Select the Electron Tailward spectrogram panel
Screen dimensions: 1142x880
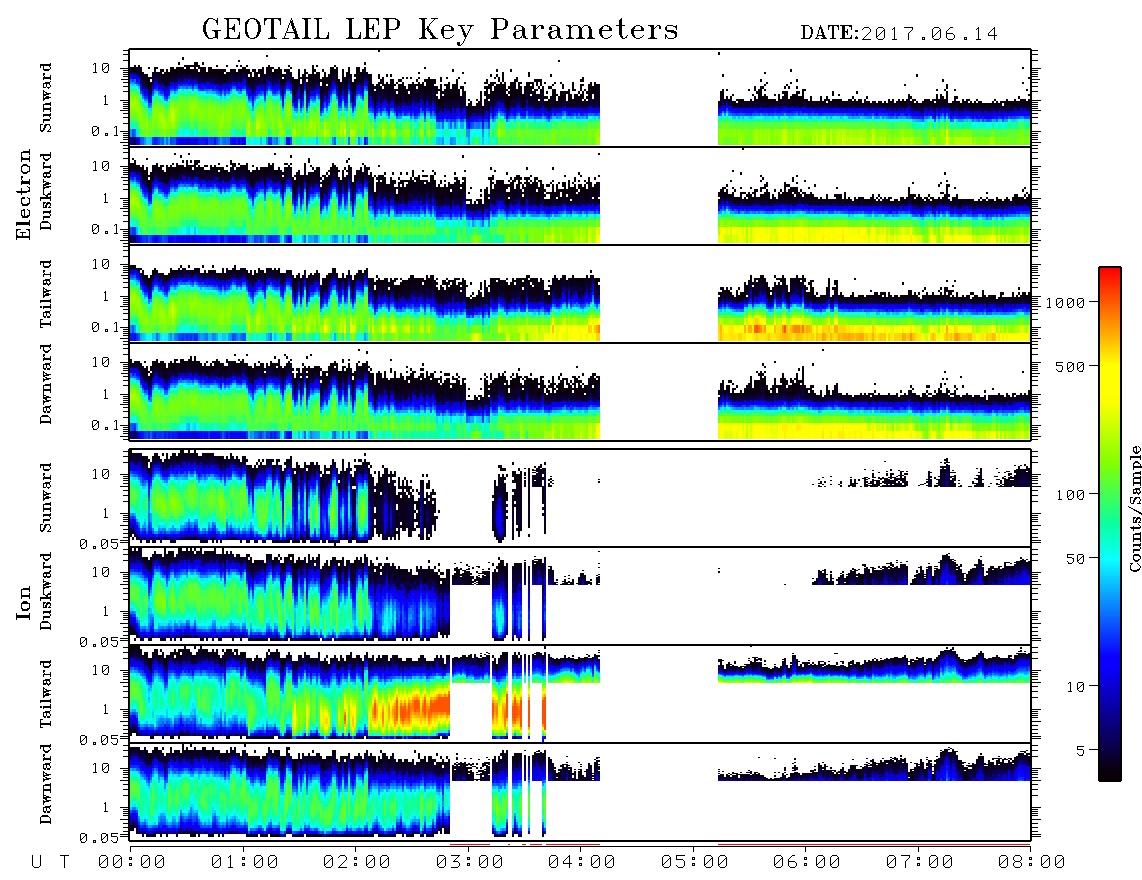(580, 294)
